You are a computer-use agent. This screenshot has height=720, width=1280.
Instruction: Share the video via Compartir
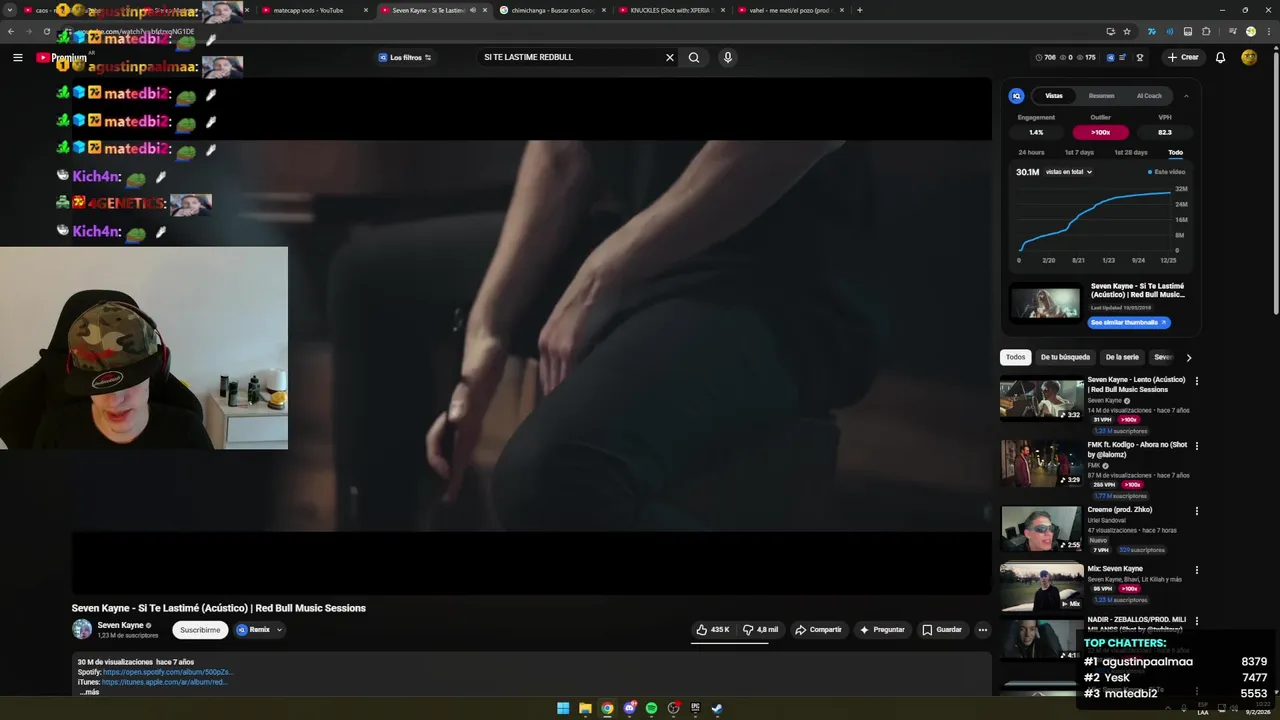coord(818,630)
